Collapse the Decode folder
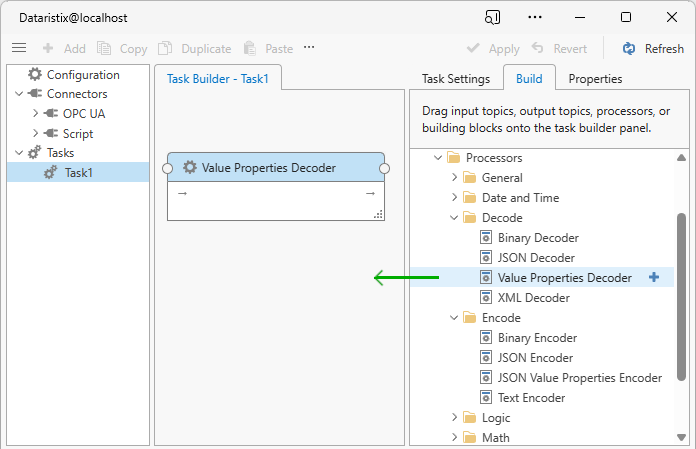This screenshot has height=449, width=696. (x=455, y=218)
